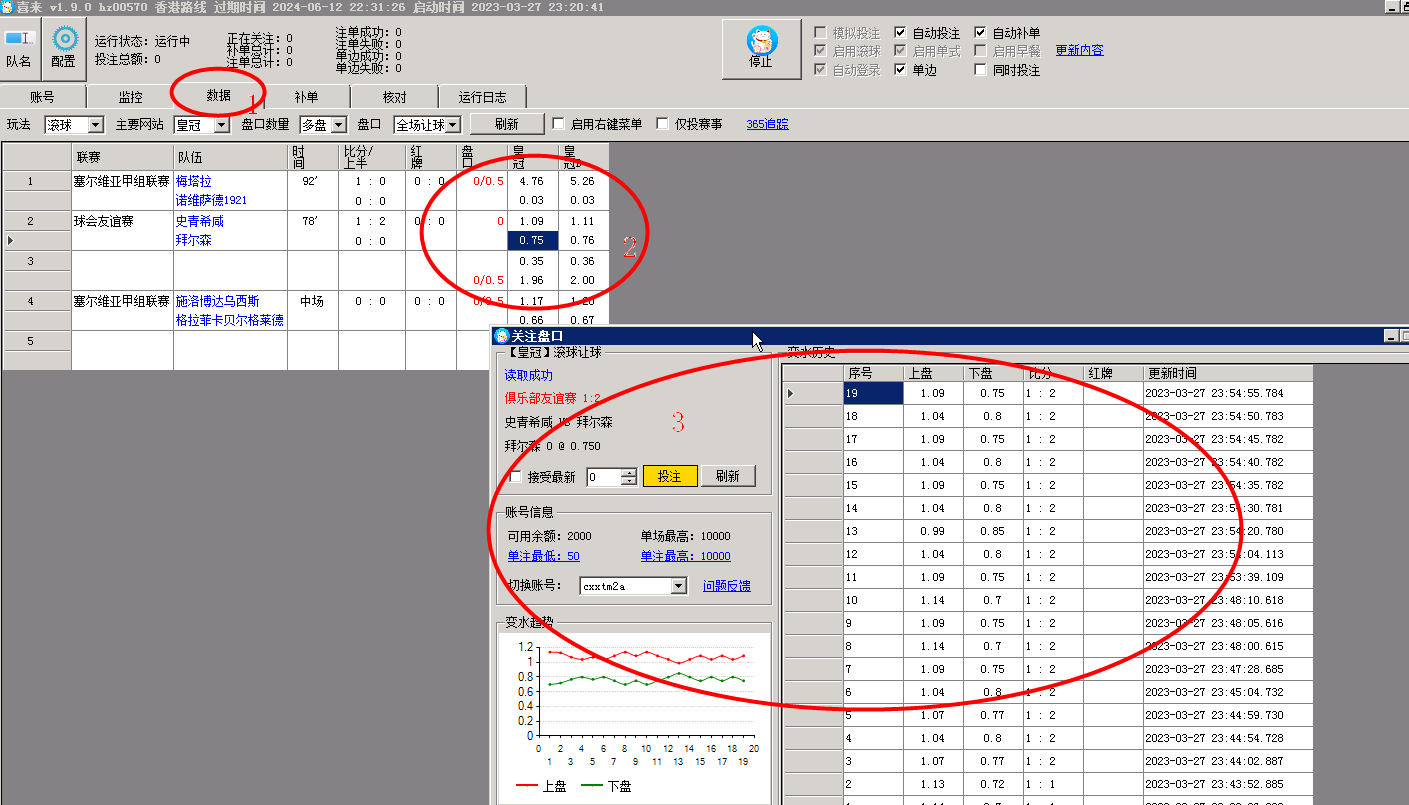1409x805 pixels.
Task: Click the 拜尔森 team in match table
Action: coord(194,240)
